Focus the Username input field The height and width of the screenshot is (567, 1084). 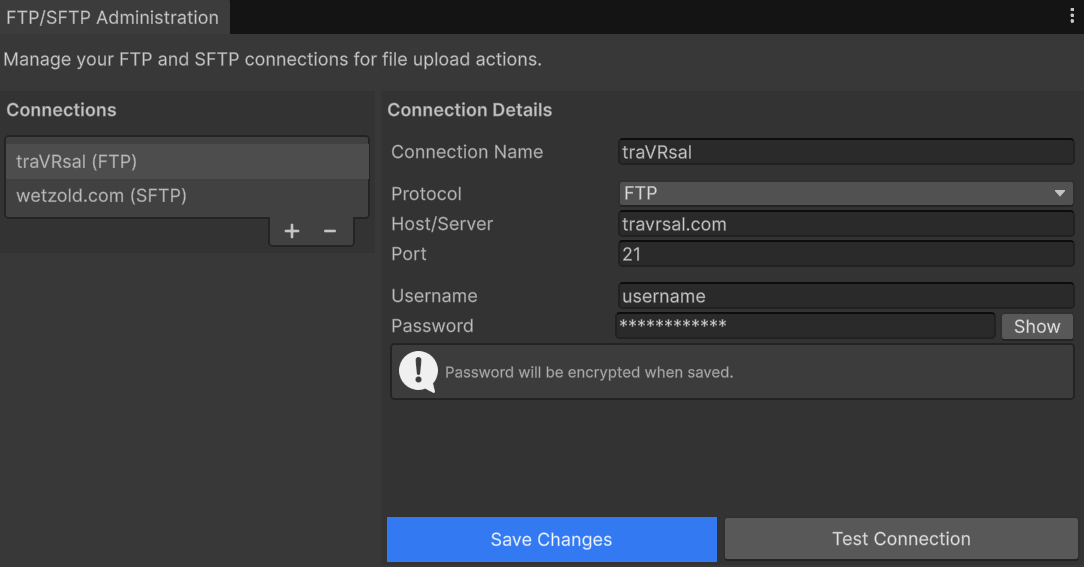point(846,296)
